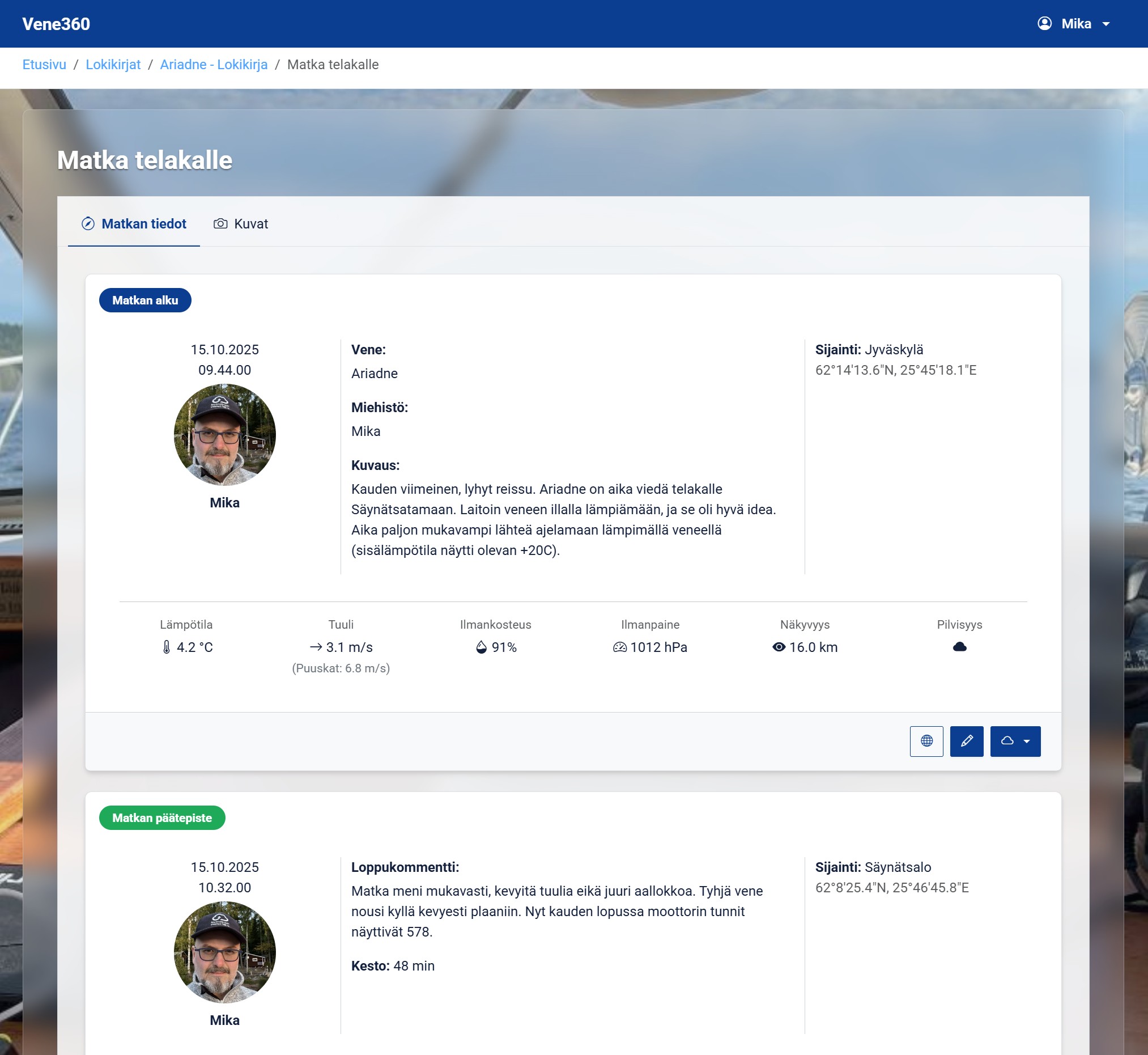
Task: Click the Vene360 logo
Action: point(56,24)
